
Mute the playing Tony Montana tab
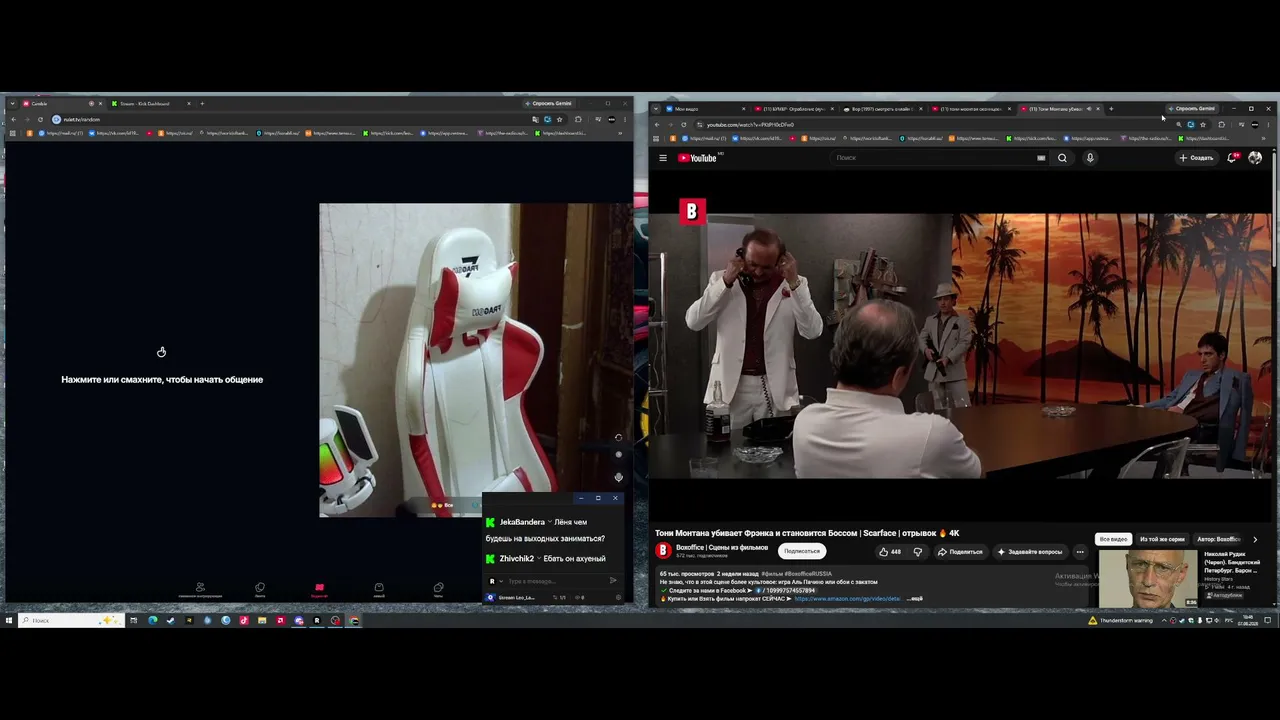point(1088,109)
